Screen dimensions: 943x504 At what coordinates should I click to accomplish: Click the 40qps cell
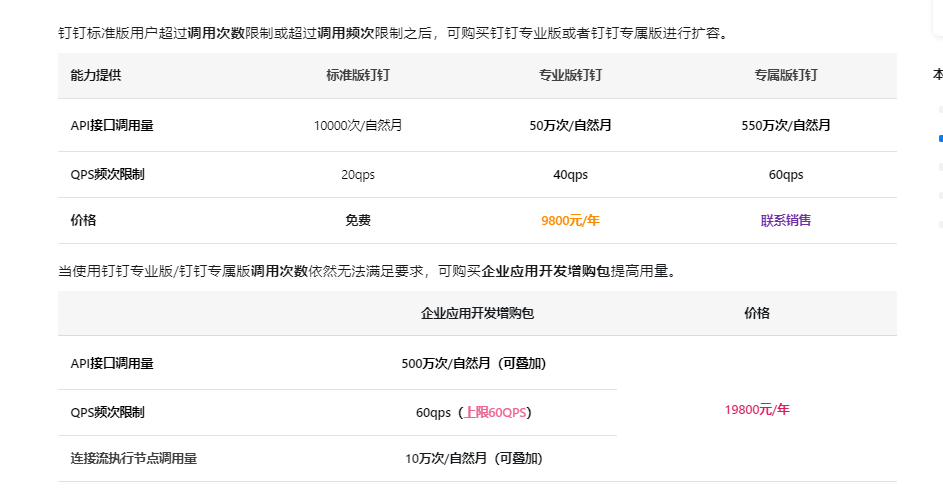pyautogui.click(x=570, y=174)
